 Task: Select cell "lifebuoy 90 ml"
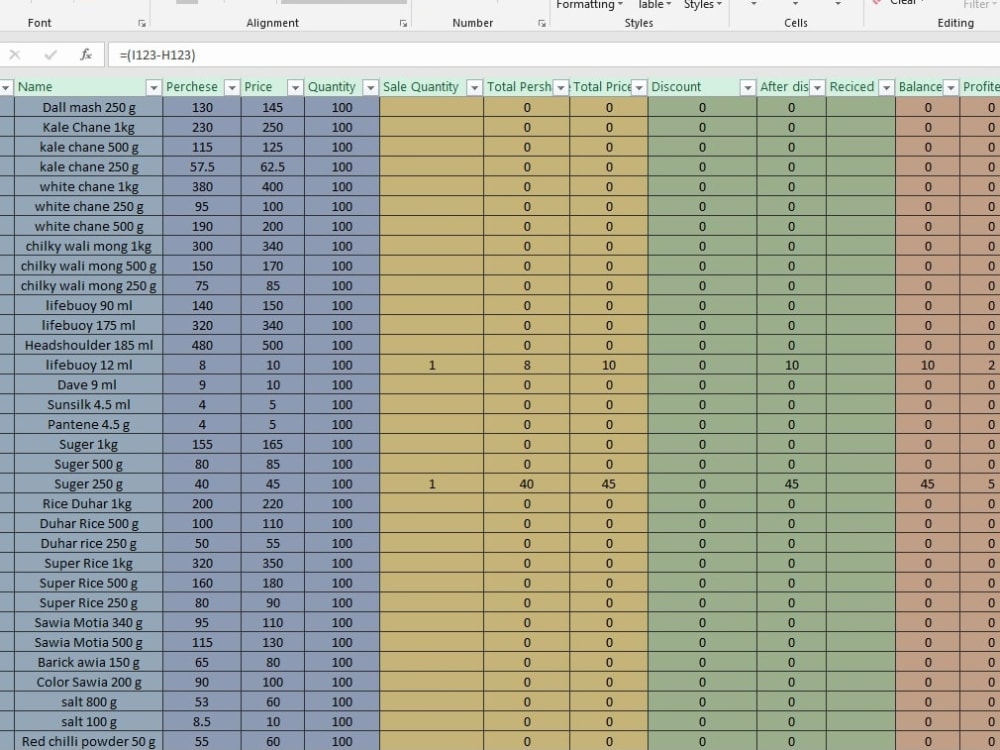pos(89,305)
